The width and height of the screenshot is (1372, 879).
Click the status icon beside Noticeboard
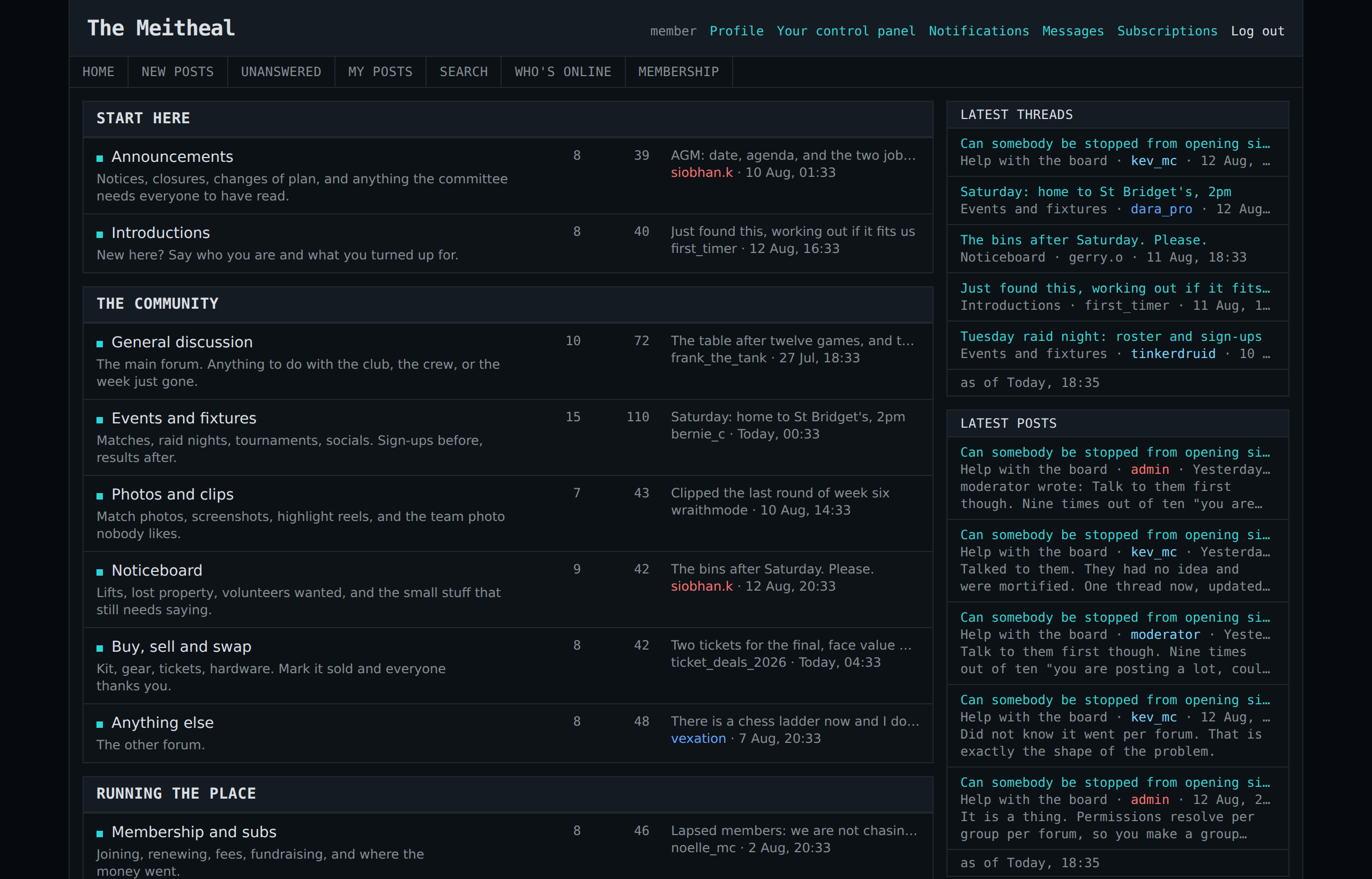[x=100, y=572]
